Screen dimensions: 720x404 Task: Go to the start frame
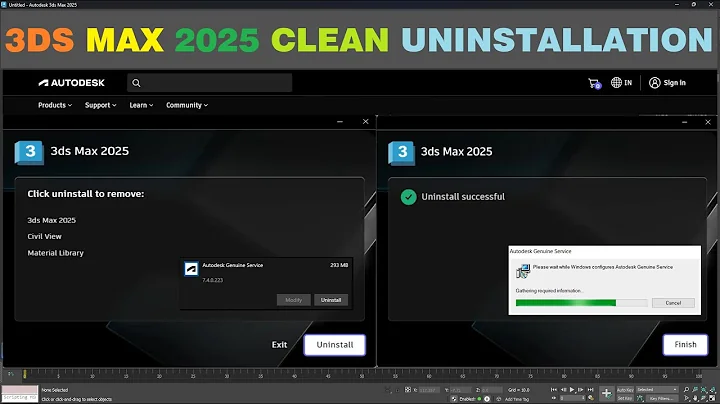(x=554, y=389)
